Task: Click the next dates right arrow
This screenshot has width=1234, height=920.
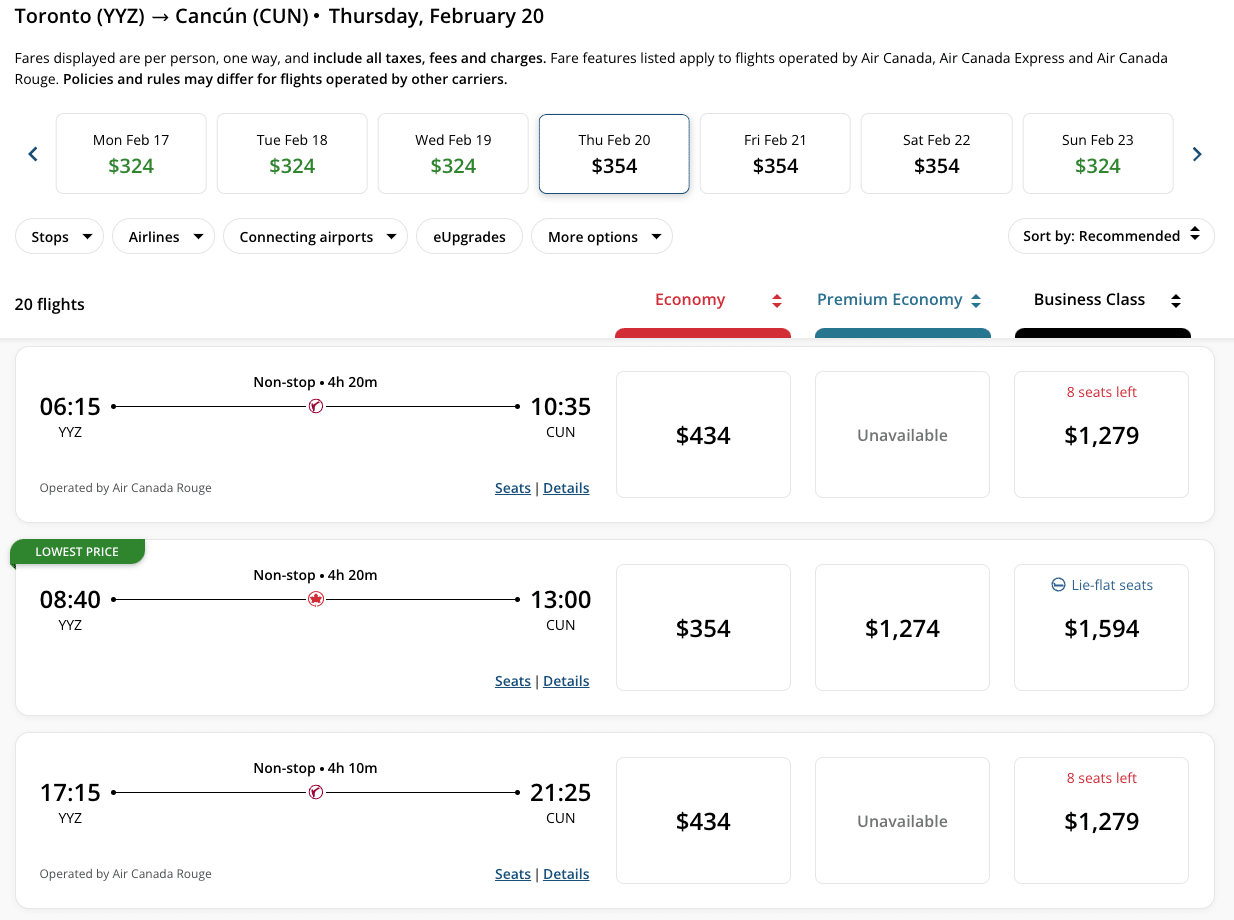Action: coord(1197,154)
